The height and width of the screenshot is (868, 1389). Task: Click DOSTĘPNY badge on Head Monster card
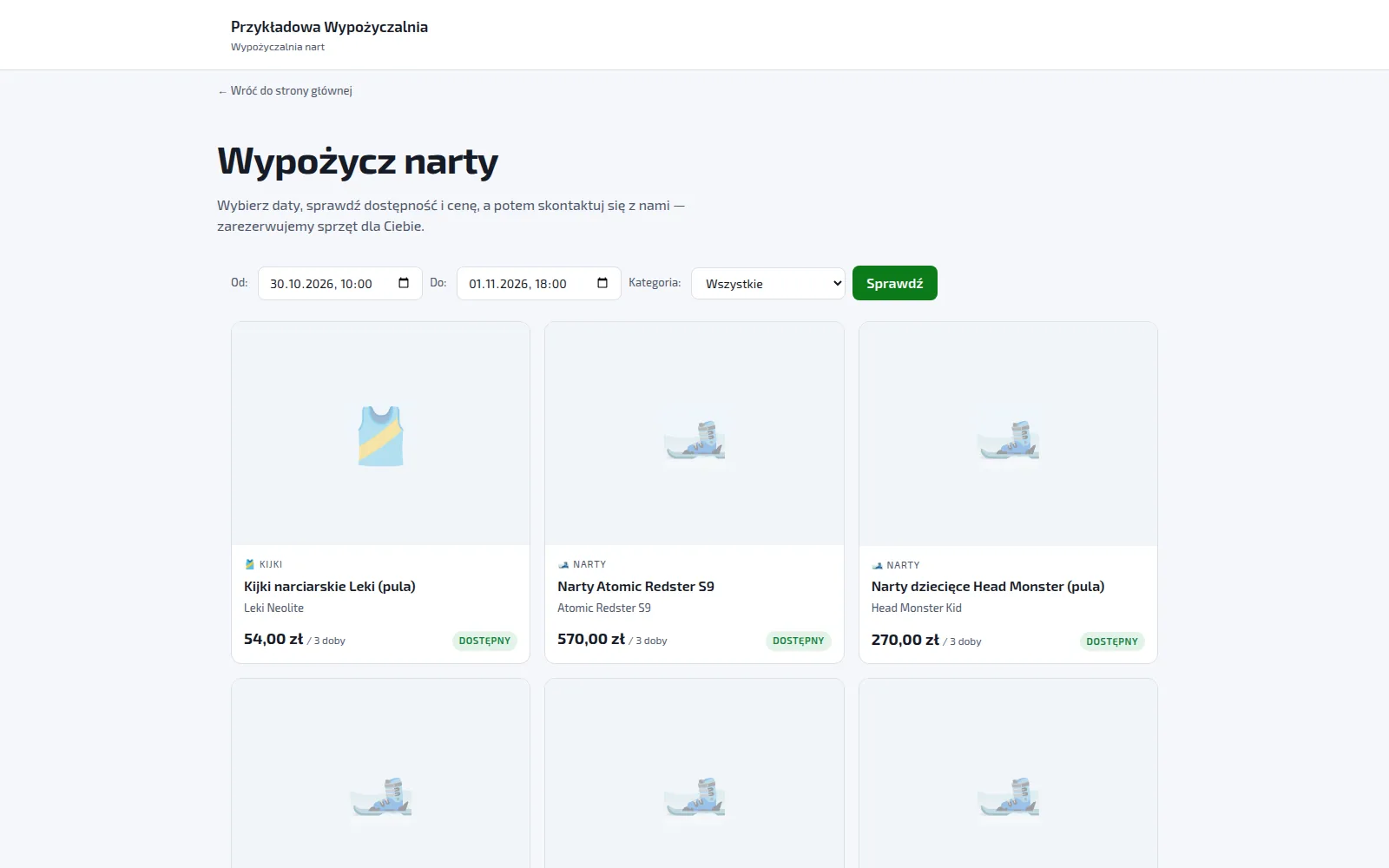1112,641
